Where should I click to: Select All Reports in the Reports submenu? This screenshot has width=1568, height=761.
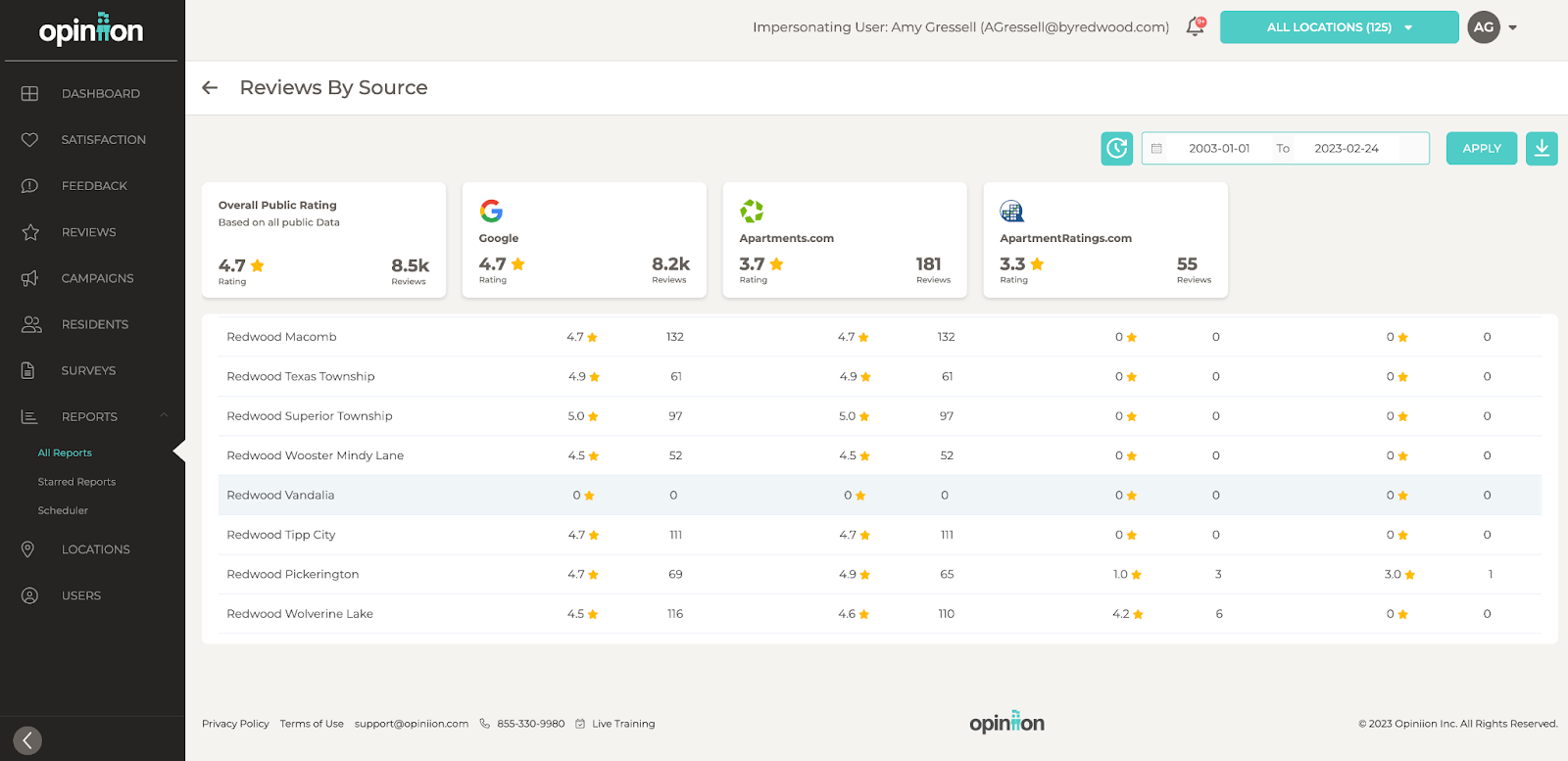tap(65, 453)
